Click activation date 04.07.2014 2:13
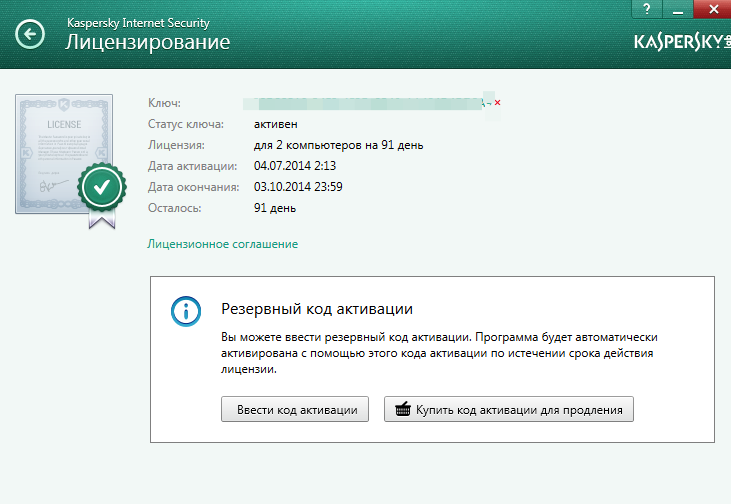 (x=295, y=166)
